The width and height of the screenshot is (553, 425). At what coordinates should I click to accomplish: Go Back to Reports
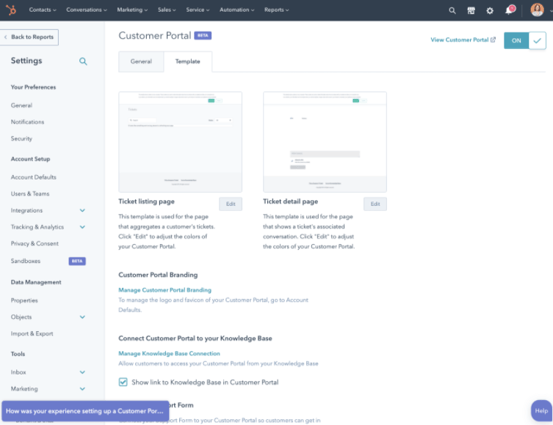(29, 37)
